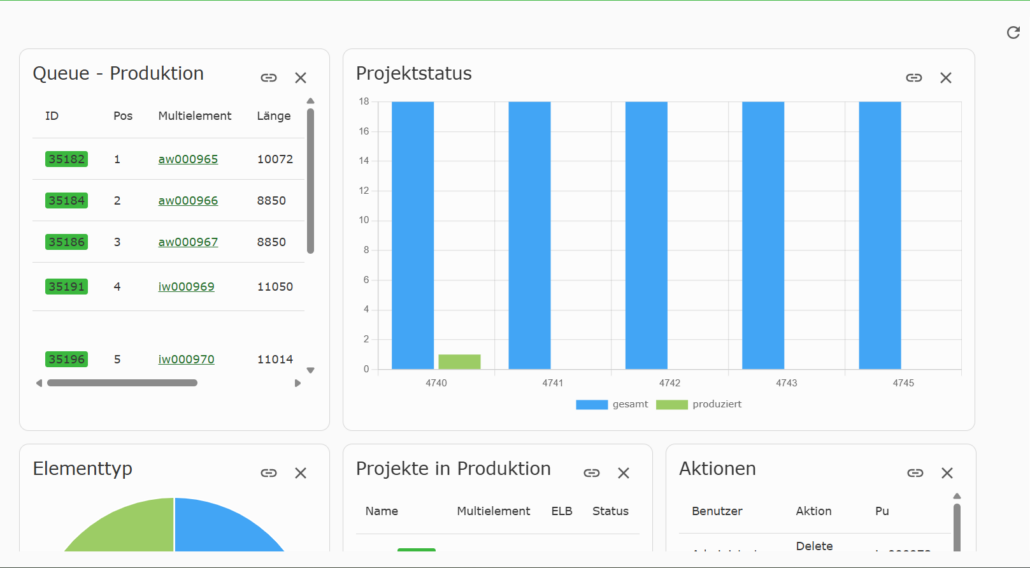This screenshot has height=568, width=1030.
Task: Open multielement iw000969 link
Action: click(186, 286)
